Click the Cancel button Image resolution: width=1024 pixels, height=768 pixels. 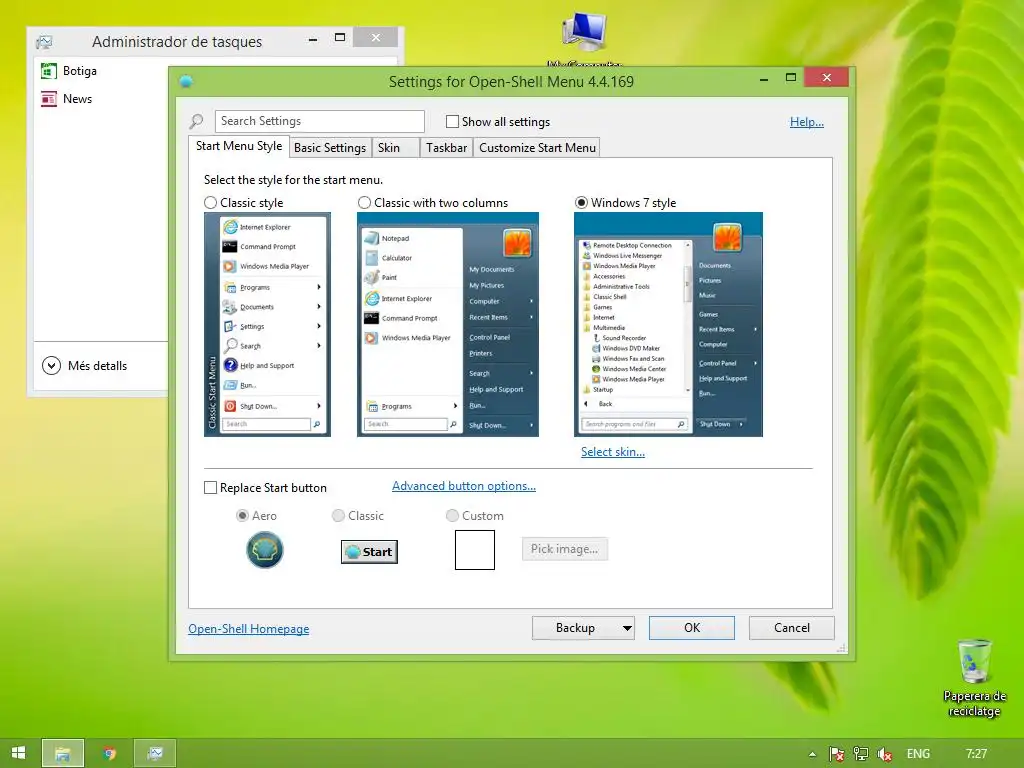click(792, 628)
